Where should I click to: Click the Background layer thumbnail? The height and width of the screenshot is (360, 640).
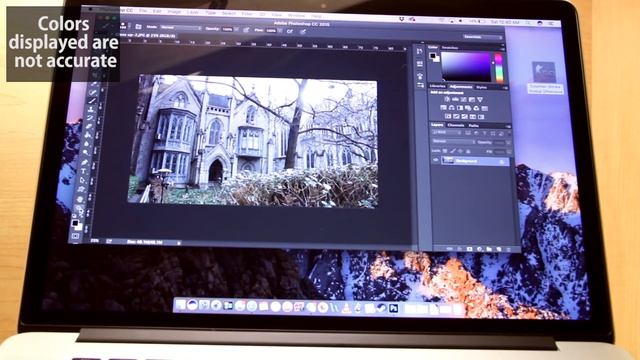pyautogui.click(x=449, y=160)
